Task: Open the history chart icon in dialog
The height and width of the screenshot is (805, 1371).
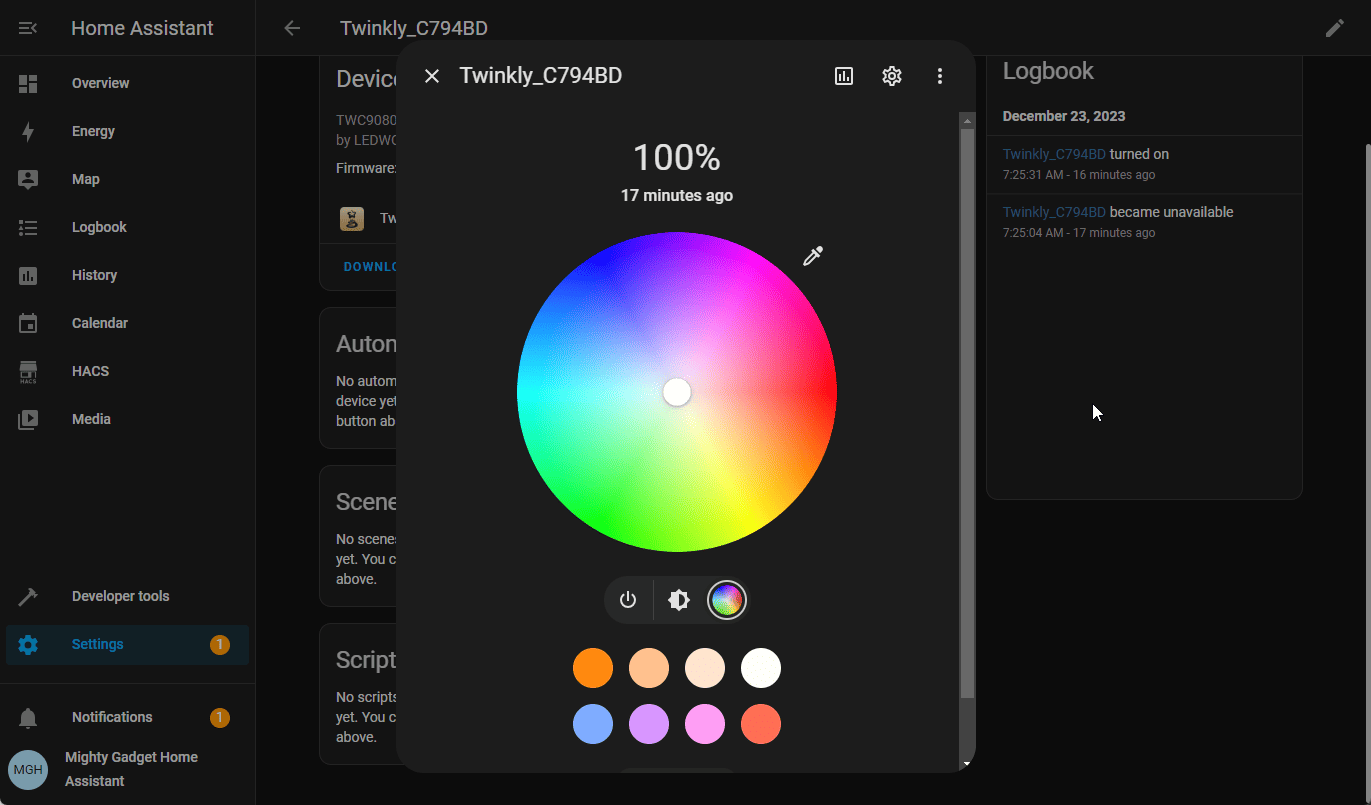Action: 844,76
